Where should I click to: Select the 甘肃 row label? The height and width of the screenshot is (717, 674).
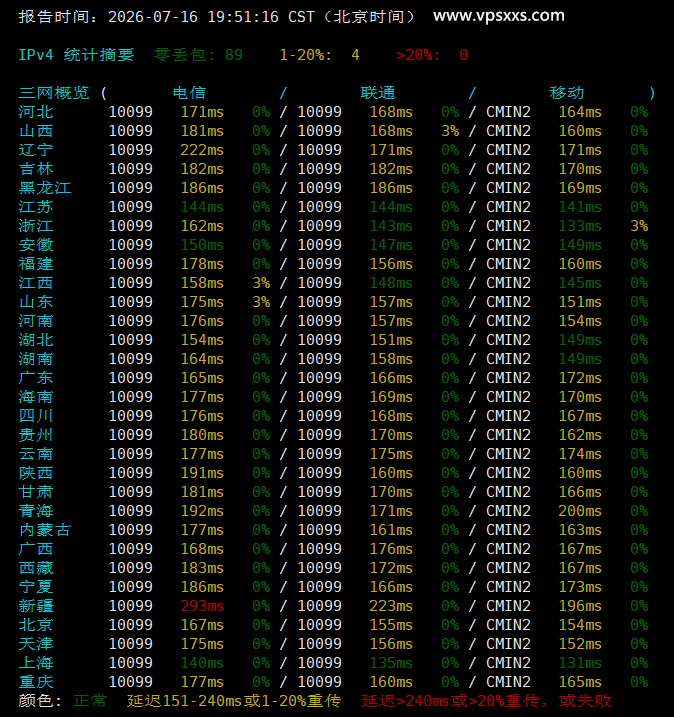36,492
